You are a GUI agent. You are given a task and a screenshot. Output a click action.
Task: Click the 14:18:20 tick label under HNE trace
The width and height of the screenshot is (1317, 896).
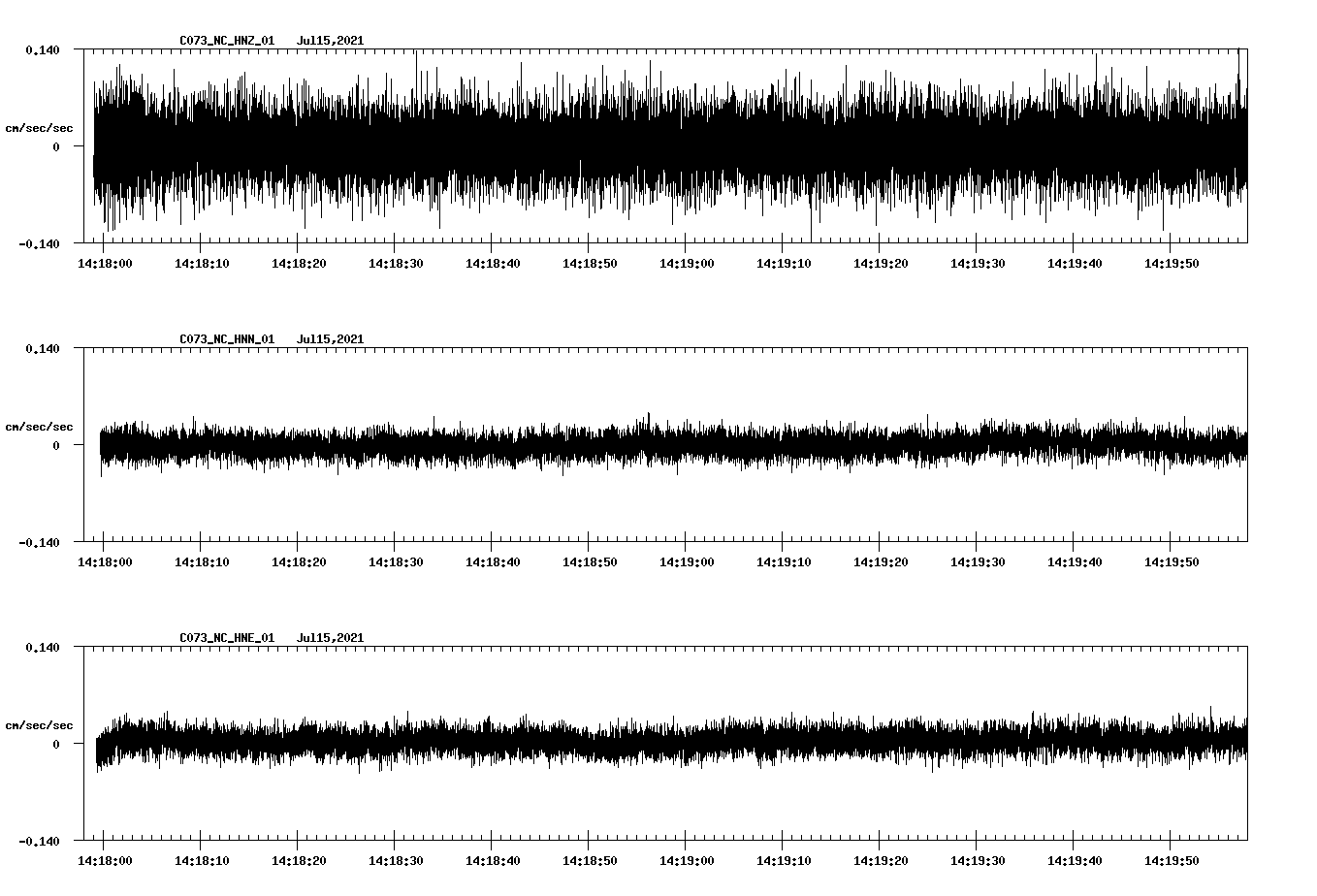pos(300,859)
